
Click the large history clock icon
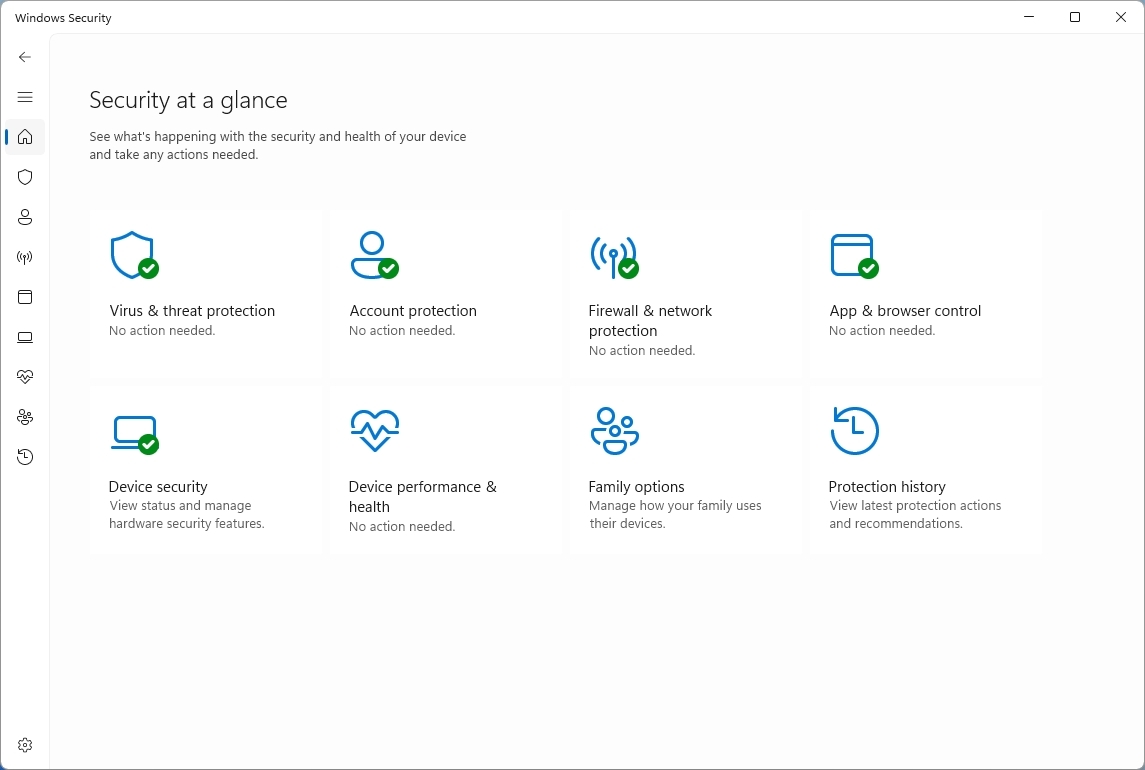click(854, 430)
